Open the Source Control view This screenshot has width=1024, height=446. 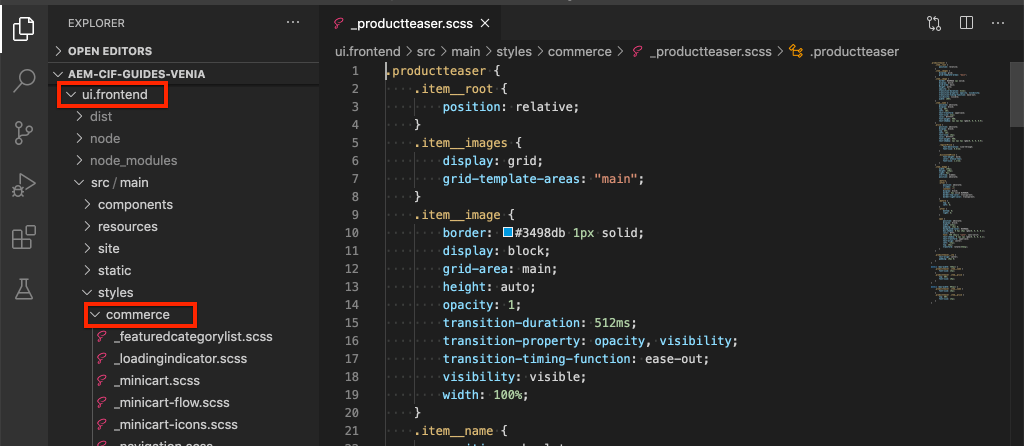(x=24, y=133)
